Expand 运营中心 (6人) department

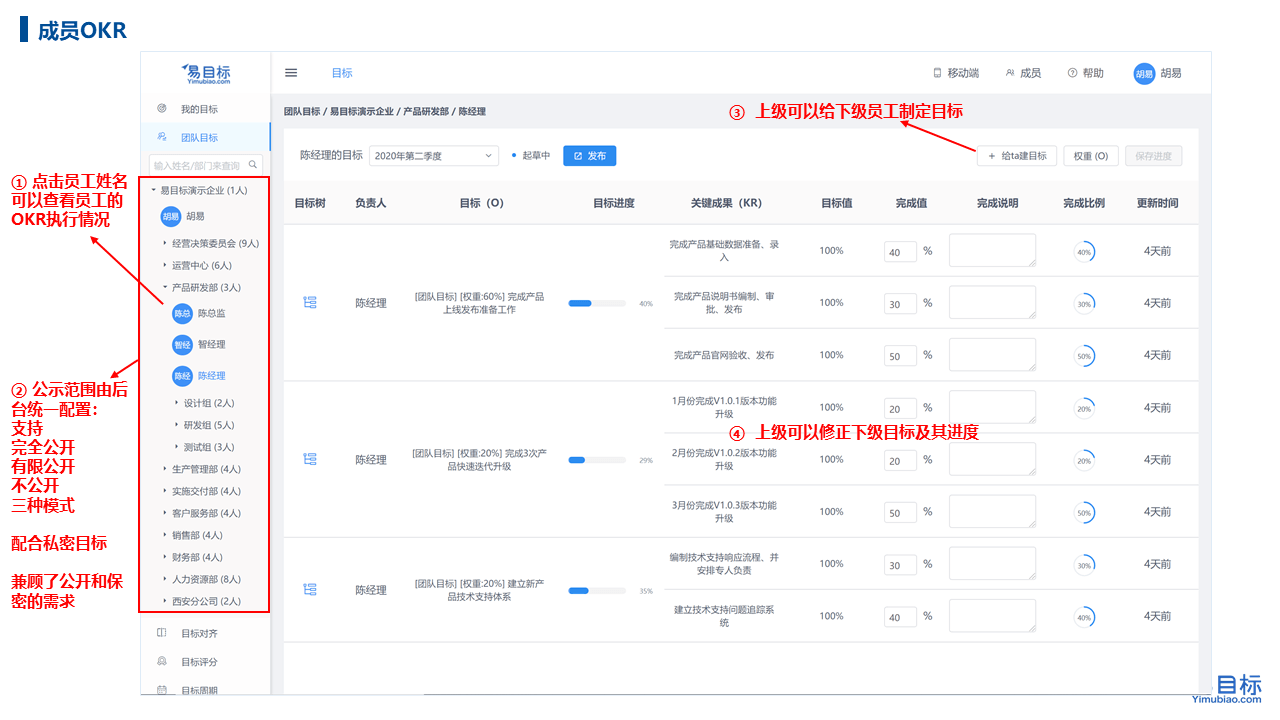pos(165,265)
